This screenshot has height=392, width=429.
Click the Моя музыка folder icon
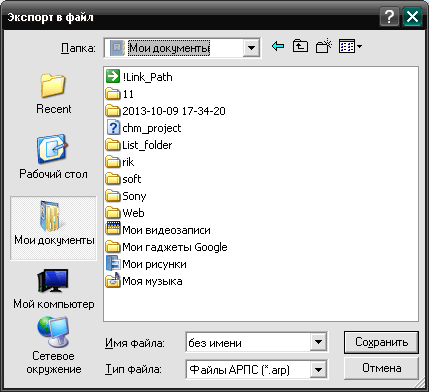coord(113,281)
